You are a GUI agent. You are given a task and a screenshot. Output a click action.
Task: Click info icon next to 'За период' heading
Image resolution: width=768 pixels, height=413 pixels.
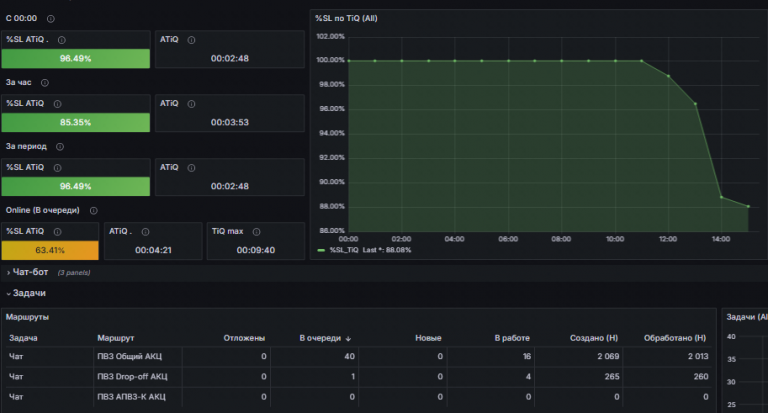pos(60,146)
